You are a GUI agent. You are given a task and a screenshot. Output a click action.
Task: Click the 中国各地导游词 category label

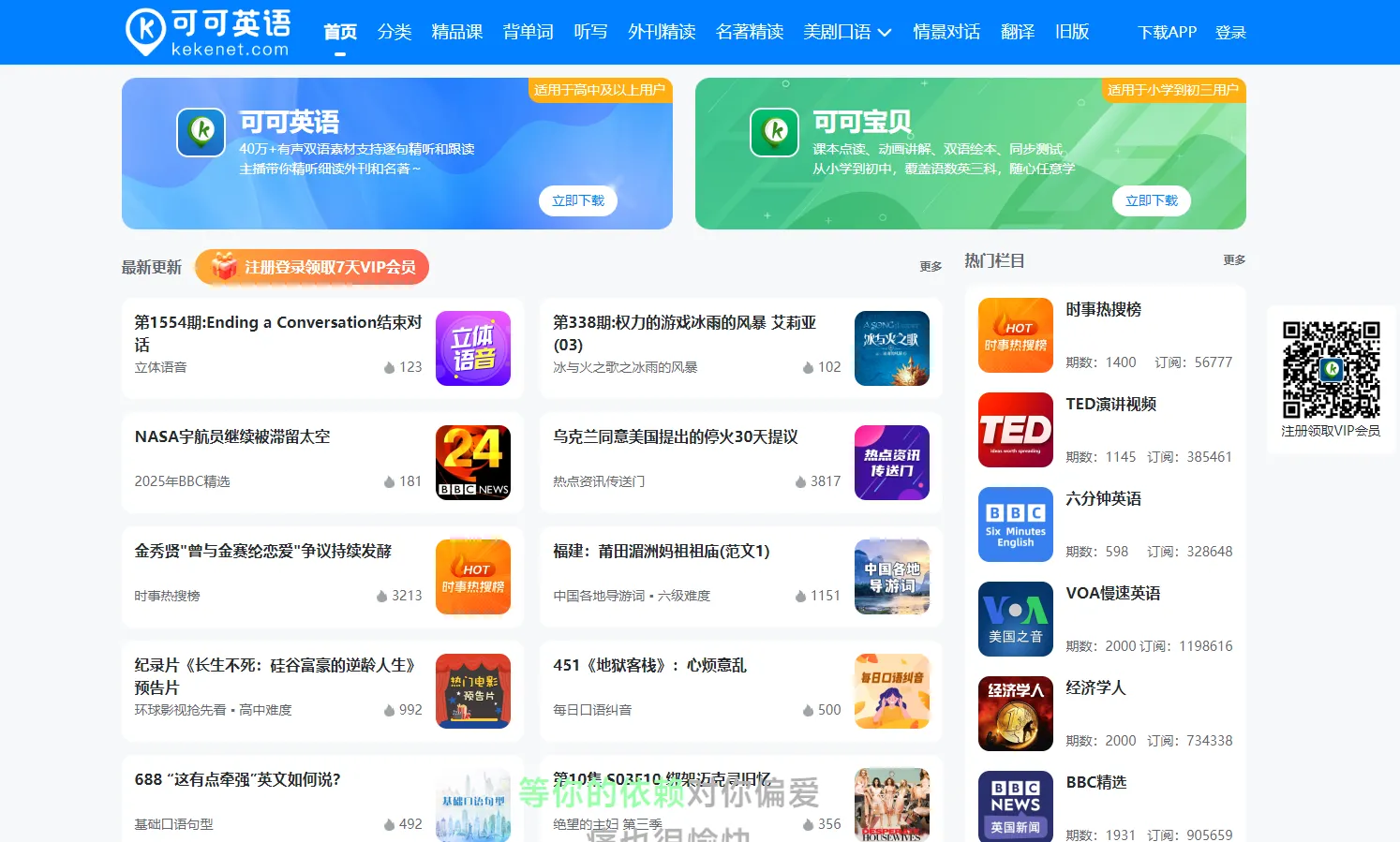(632, 596)
